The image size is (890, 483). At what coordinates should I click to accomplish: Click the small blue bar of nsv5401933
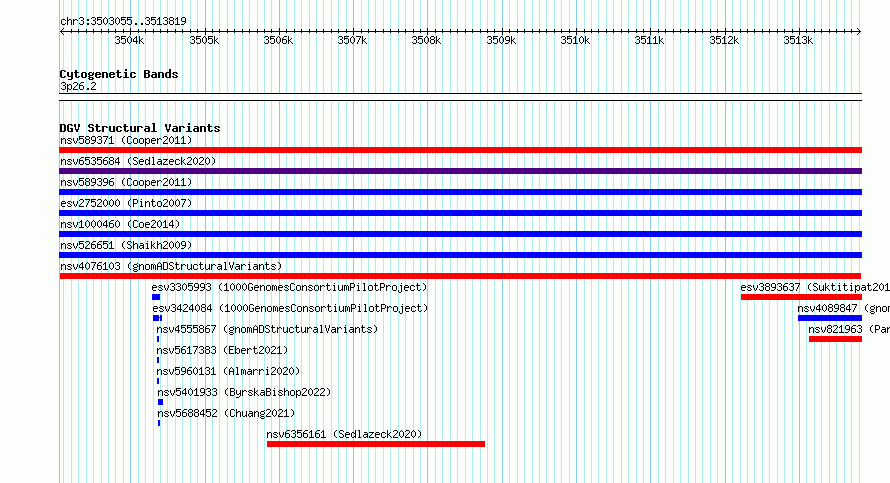tap(161, 402)
